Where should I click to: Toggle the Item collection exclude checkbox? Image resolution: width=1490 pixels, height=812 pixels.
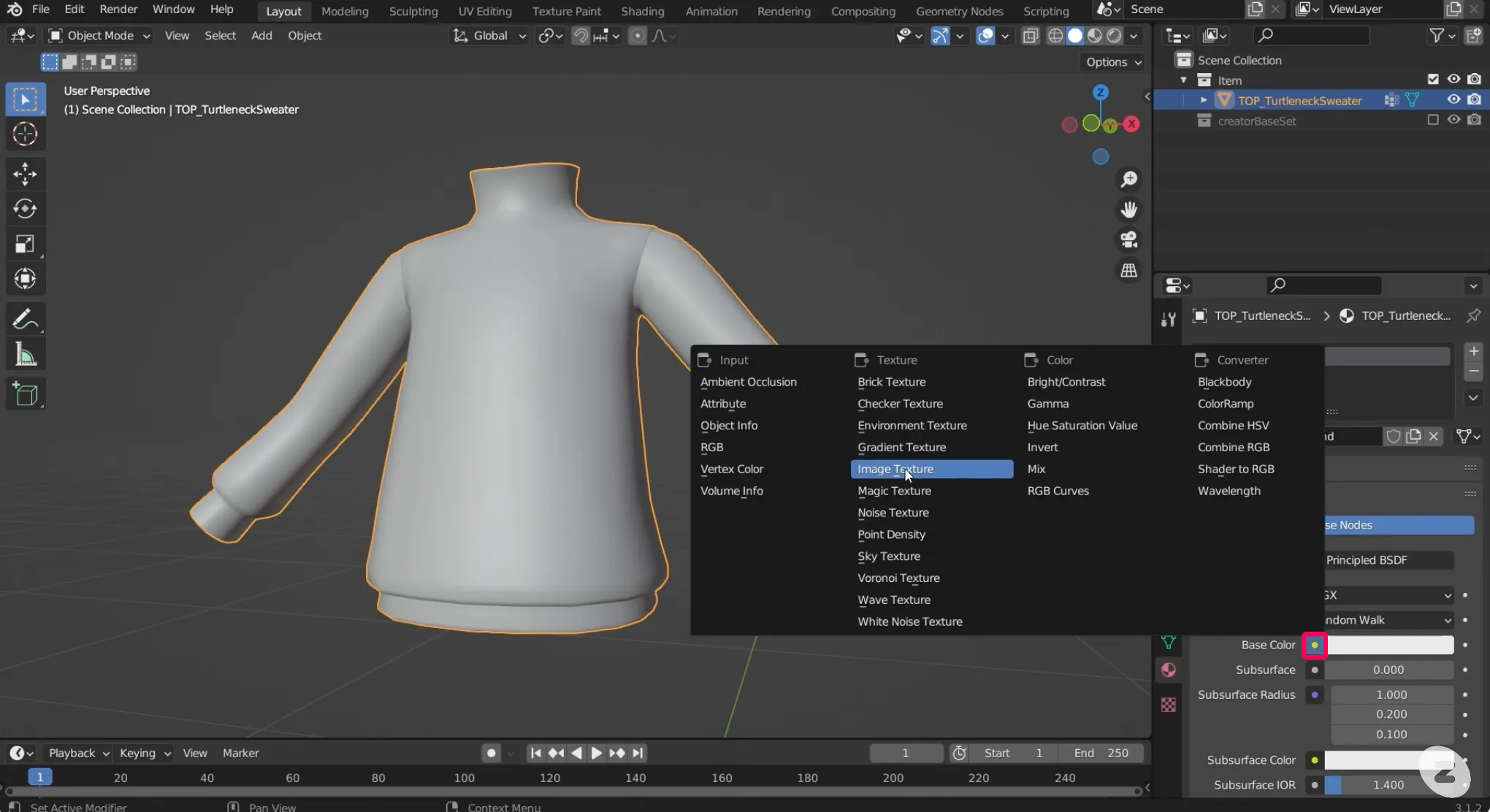point(1433,80)
